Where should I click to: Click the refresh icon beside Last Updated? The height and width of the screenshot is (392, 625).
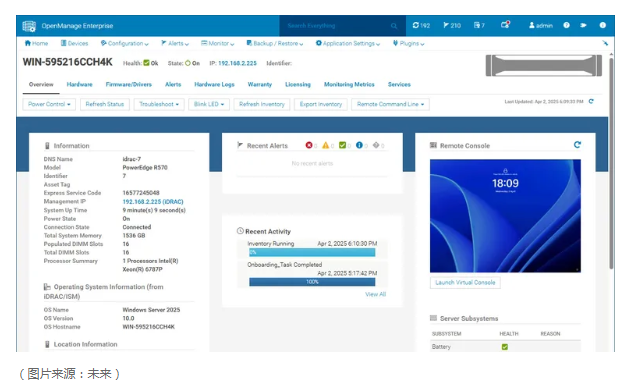(x=591, y=101)
